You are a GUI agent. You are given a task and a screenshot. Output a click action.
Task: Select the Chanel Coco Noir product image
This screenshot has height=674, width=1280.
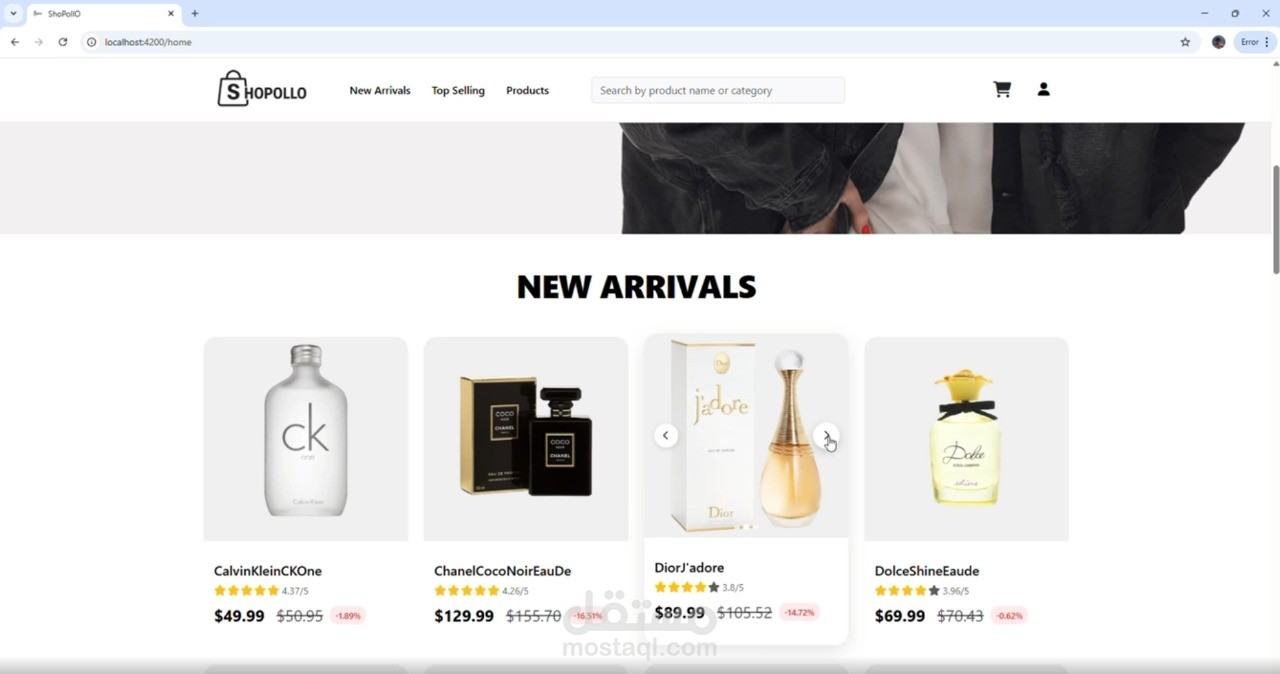(x=526, y=439)
